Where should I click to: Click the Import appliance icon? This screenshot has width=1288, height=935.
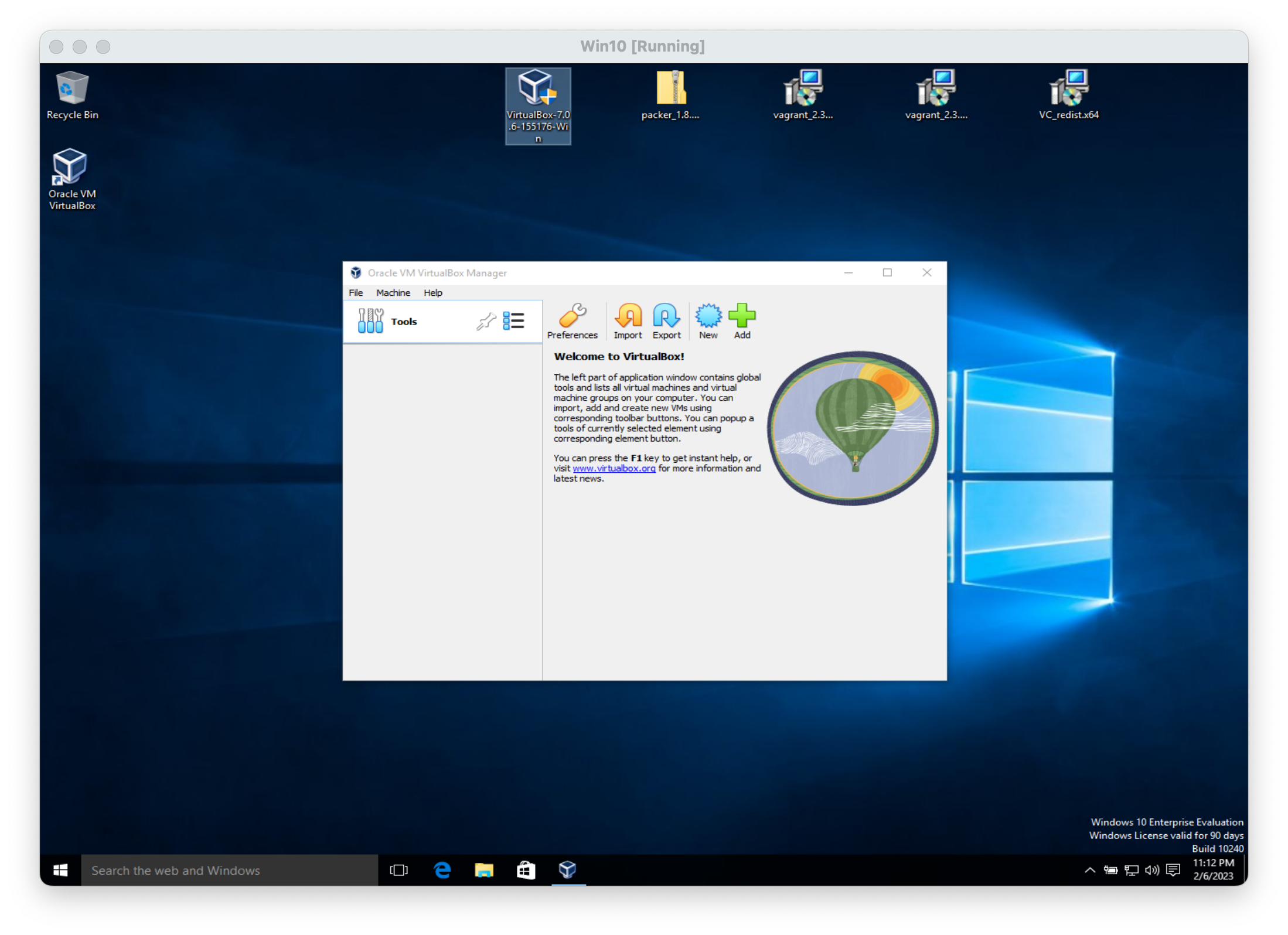(628, 320)
